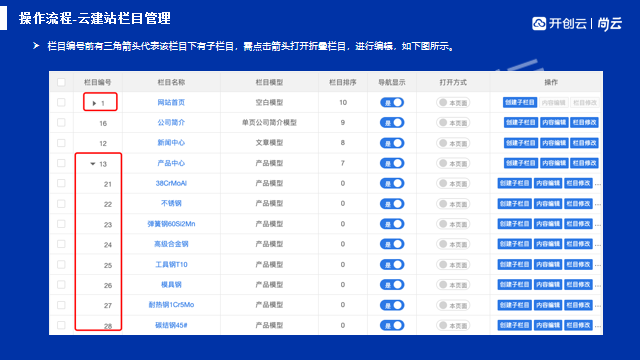This screenshot has width=640, height=360.
Task: Check the checkbox for 新闻中心 row
Action: pos(61,143)
